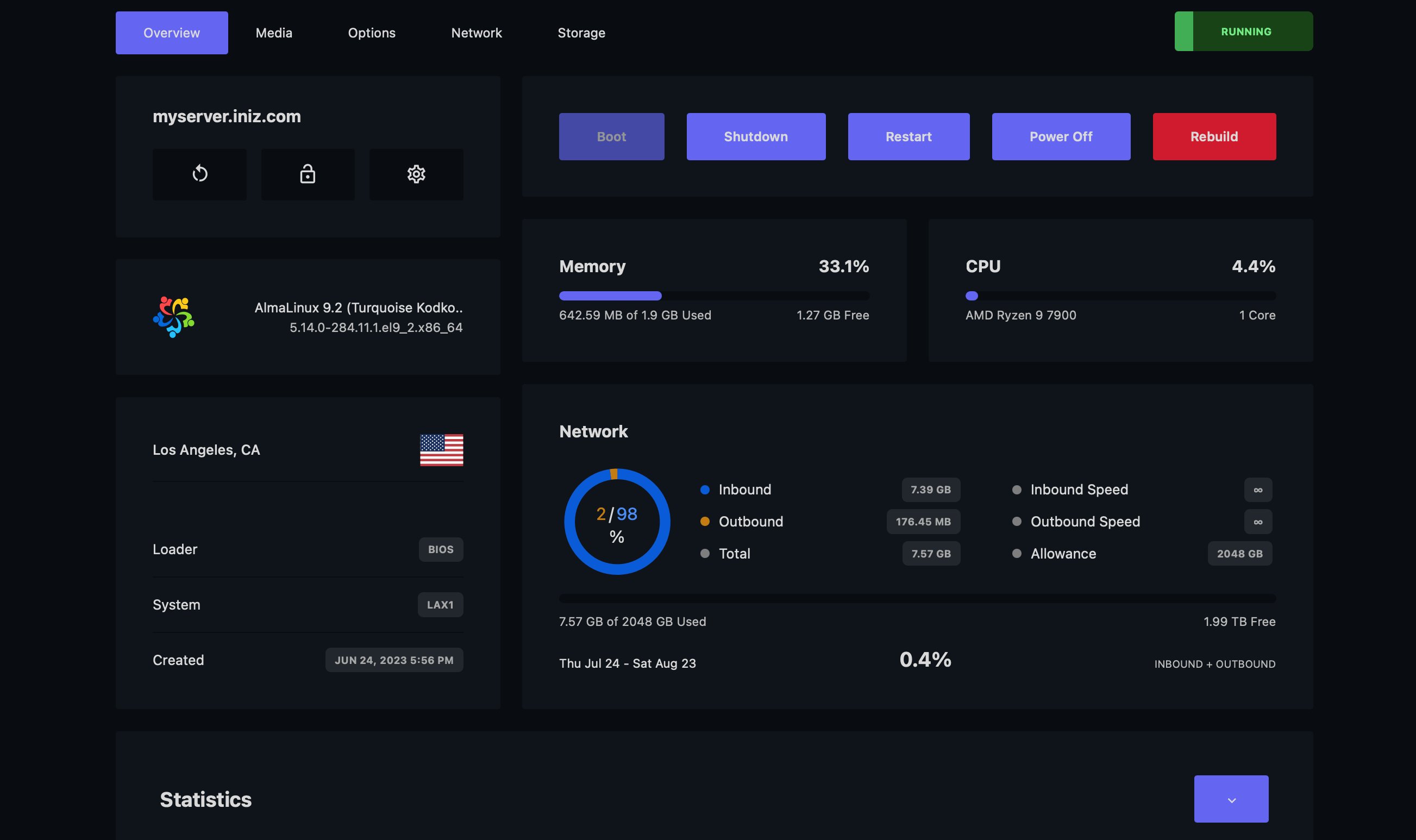Click the US flag next to Los Angeles
The height and width of the screenshot is (840, 1416).
441,449
